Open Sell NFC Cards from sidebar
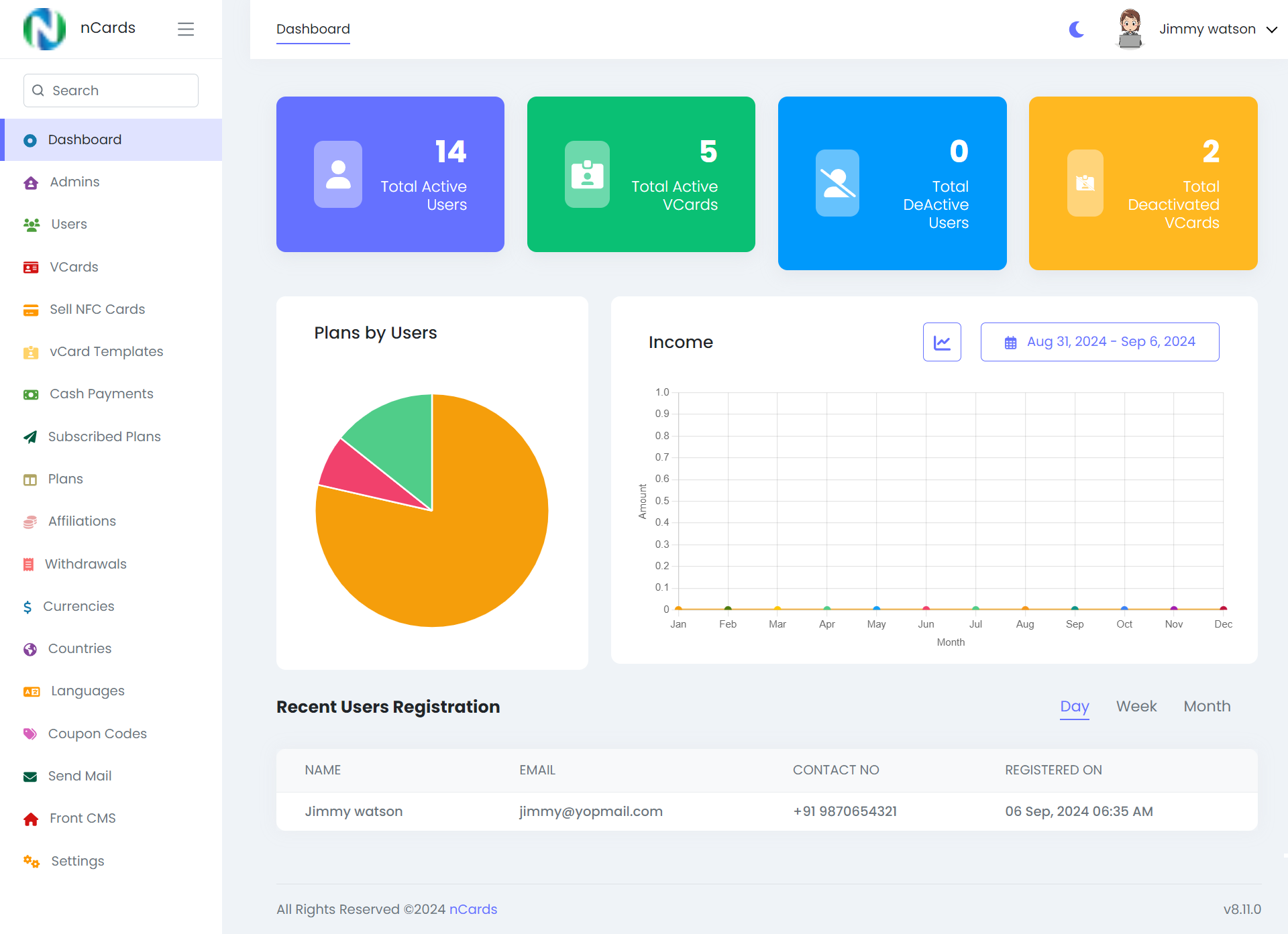1288x934 pixels. 97,309
